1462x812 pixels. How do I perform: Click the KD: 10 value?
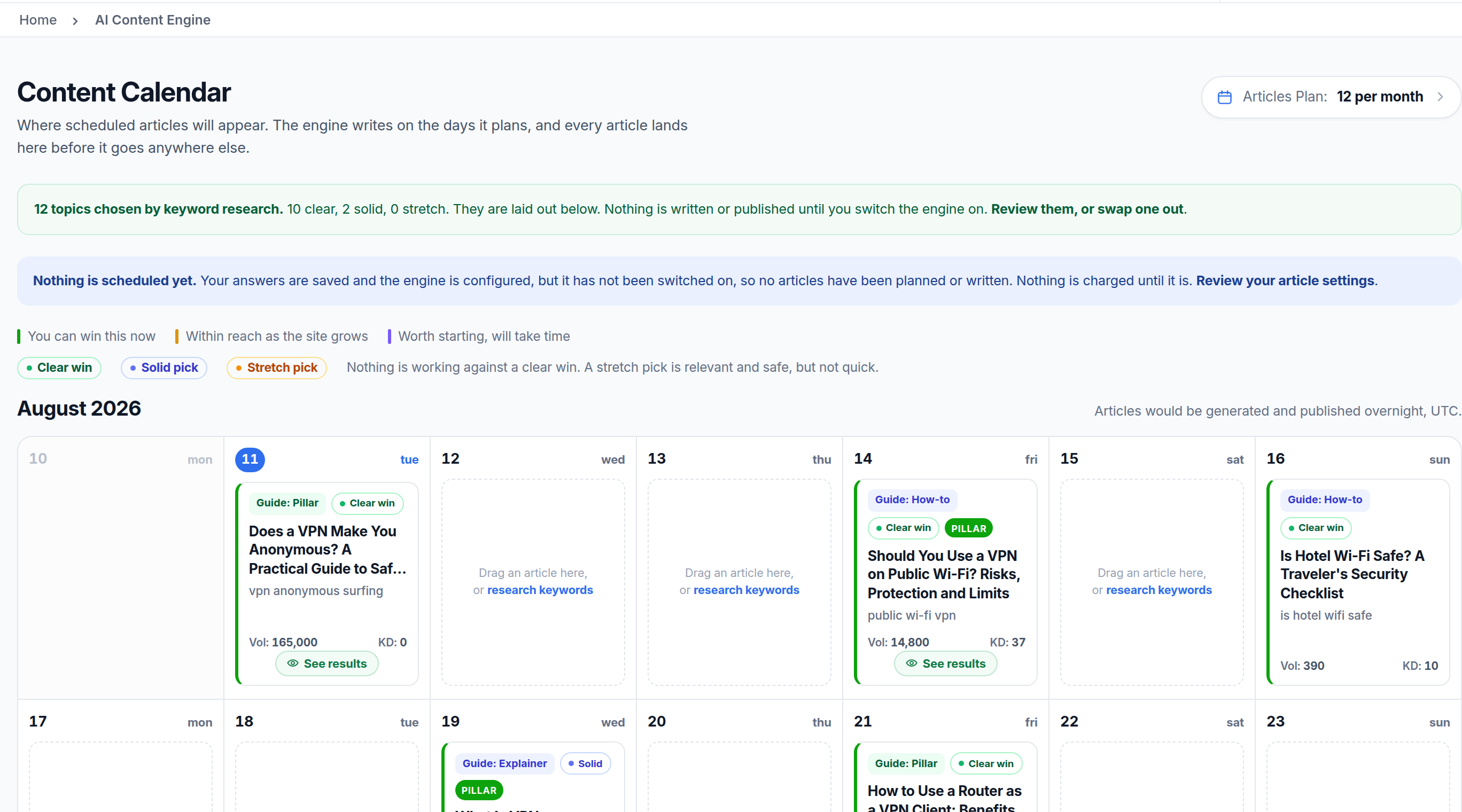coord(1420,666)
